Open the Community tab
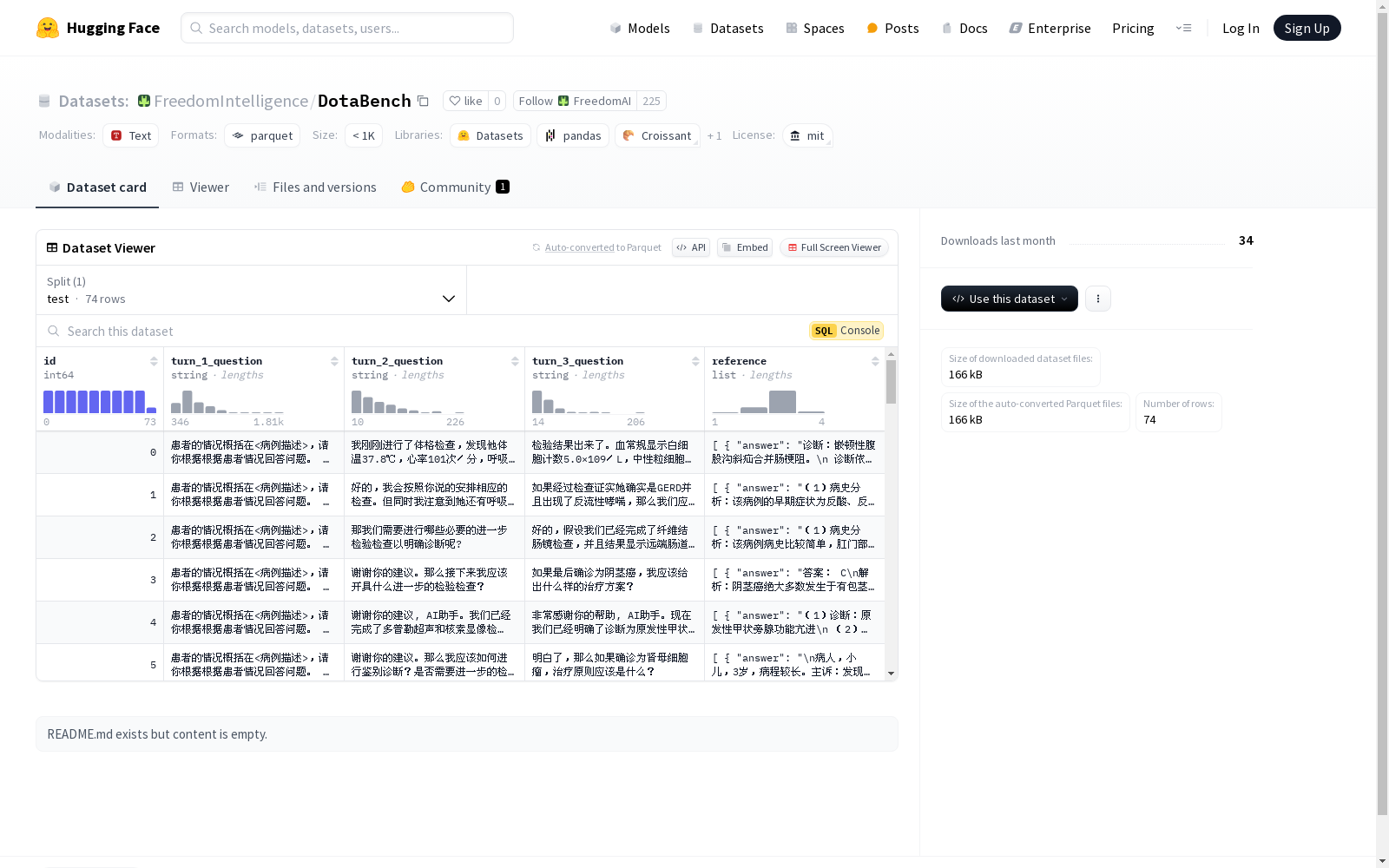The height and width of the screenshot is (868, 1389). coord(455,187)
